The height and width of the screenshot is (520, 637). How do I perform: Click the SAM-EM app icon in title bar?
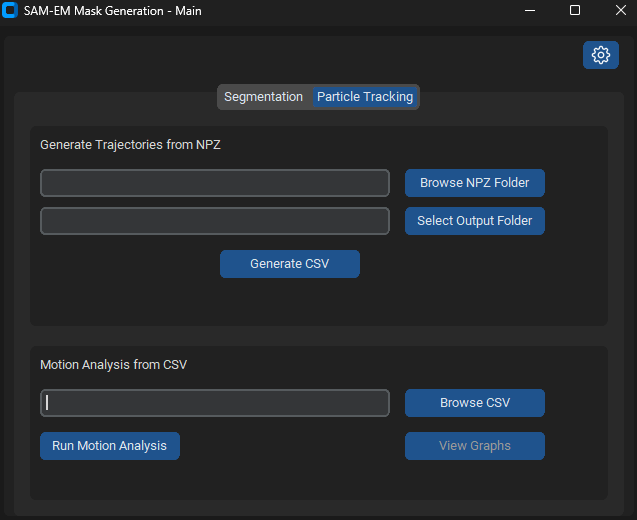pos(11,10)
